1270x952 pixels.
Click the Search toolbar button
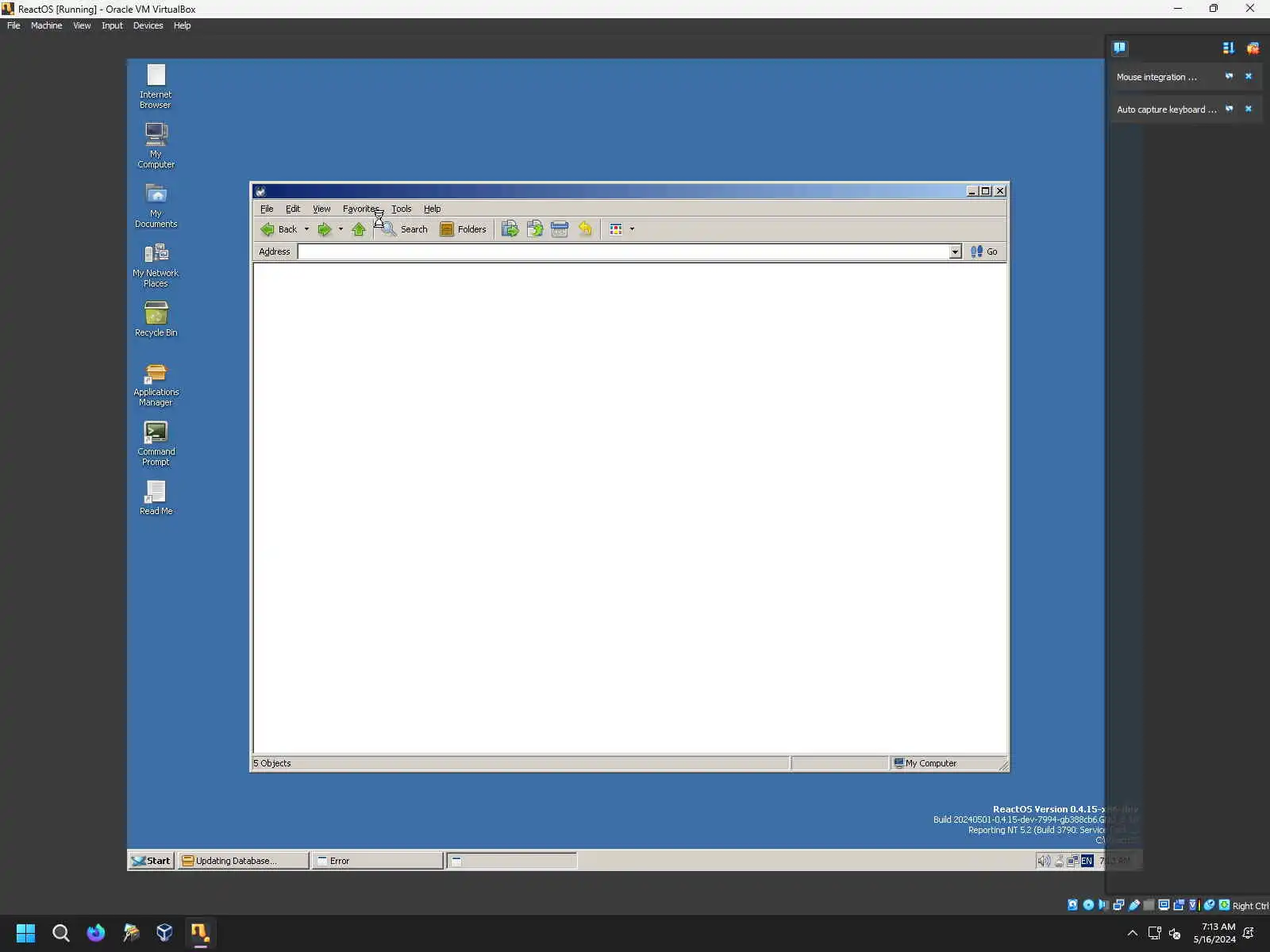[405, 229]
